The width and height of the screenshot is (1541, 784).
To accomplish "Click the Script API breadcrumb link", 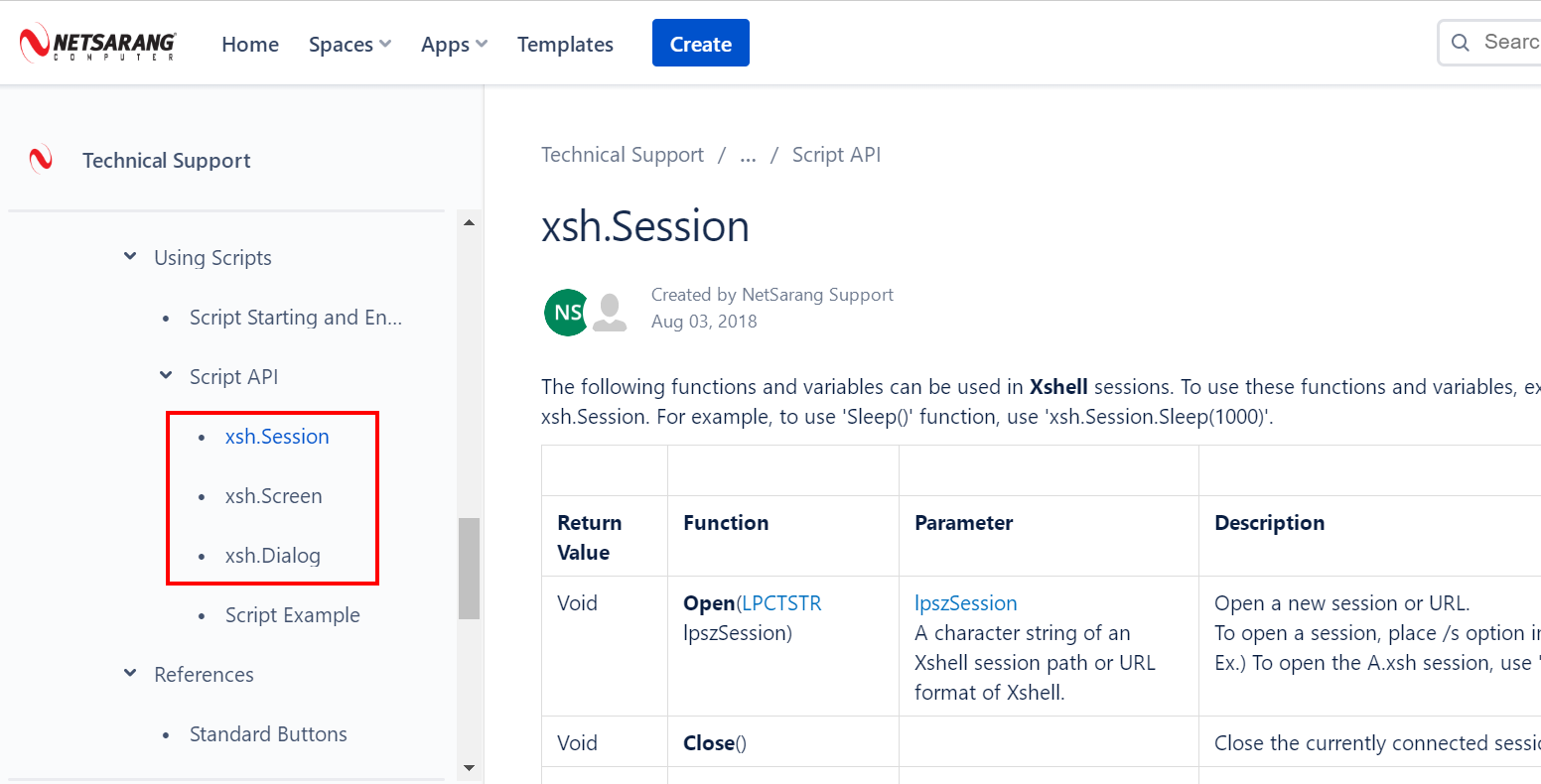I will click(x=836, y=155).
